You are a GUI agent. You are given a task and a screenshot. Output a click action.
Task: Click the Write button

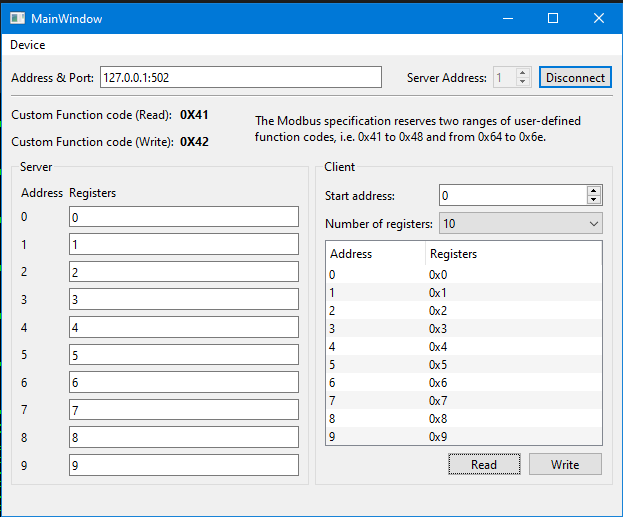click(565, 464)
